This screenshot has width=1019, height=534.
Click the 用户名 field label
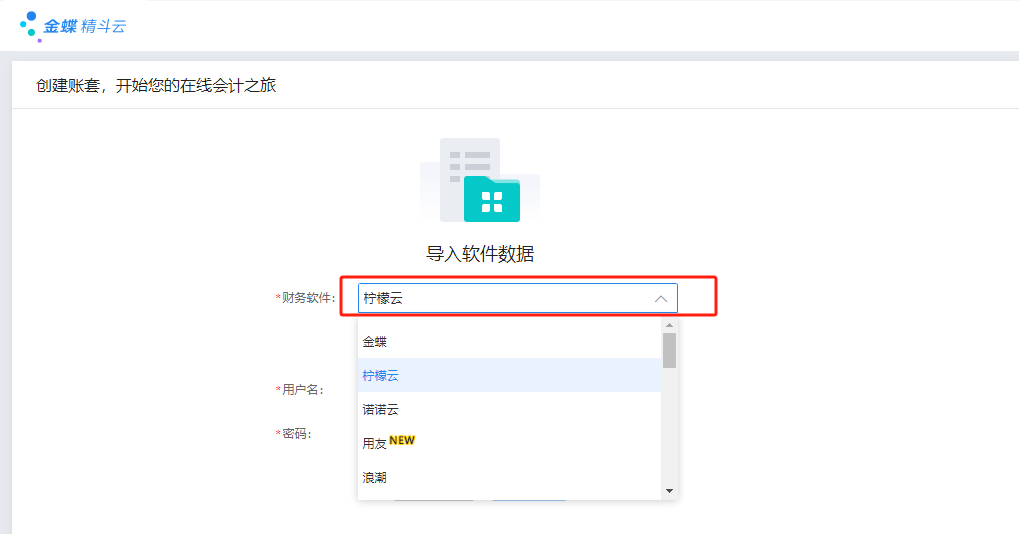[300, 390]
